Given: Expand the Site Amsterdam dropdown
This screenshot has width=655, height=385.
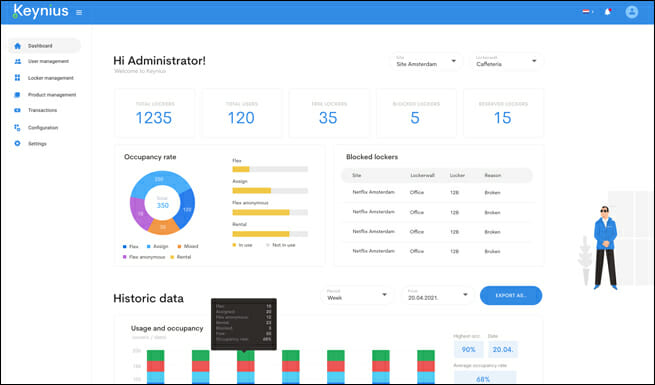Looking at the screenshot, I should pyautogui.click(x=427, y=61).
